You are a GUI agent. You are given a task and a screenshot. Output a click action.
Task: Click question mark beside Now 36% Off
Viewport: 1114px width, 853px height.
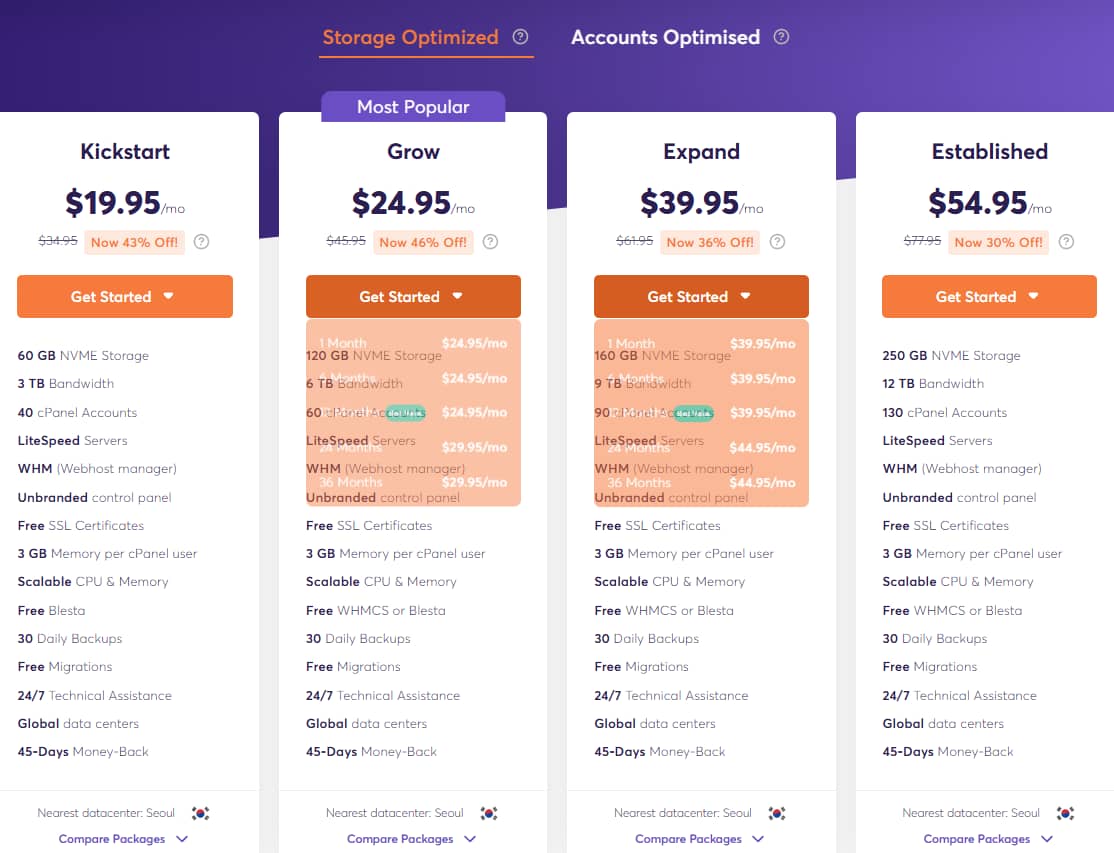click(x=778, y=242)
